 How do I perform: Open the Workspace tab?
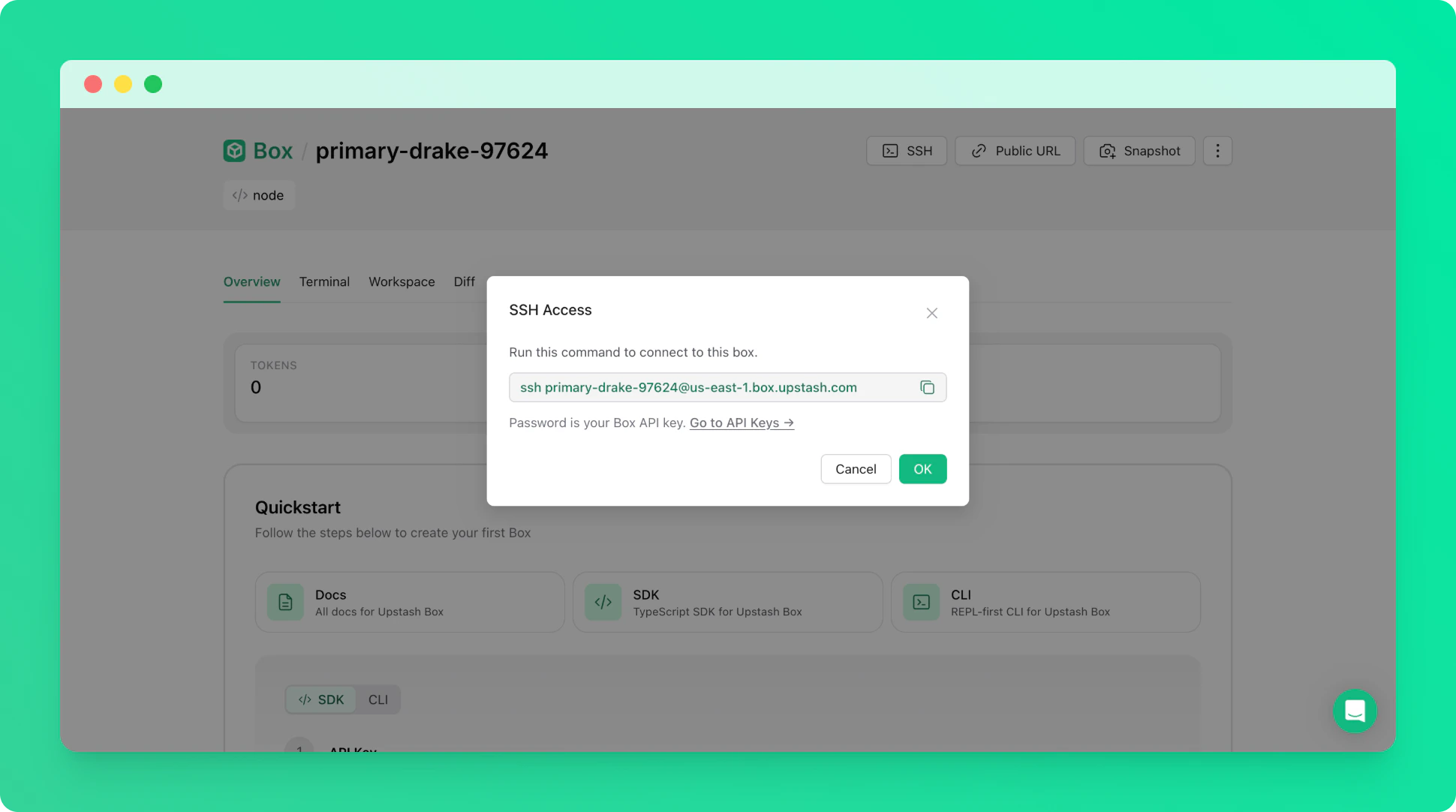pos(402,281)
